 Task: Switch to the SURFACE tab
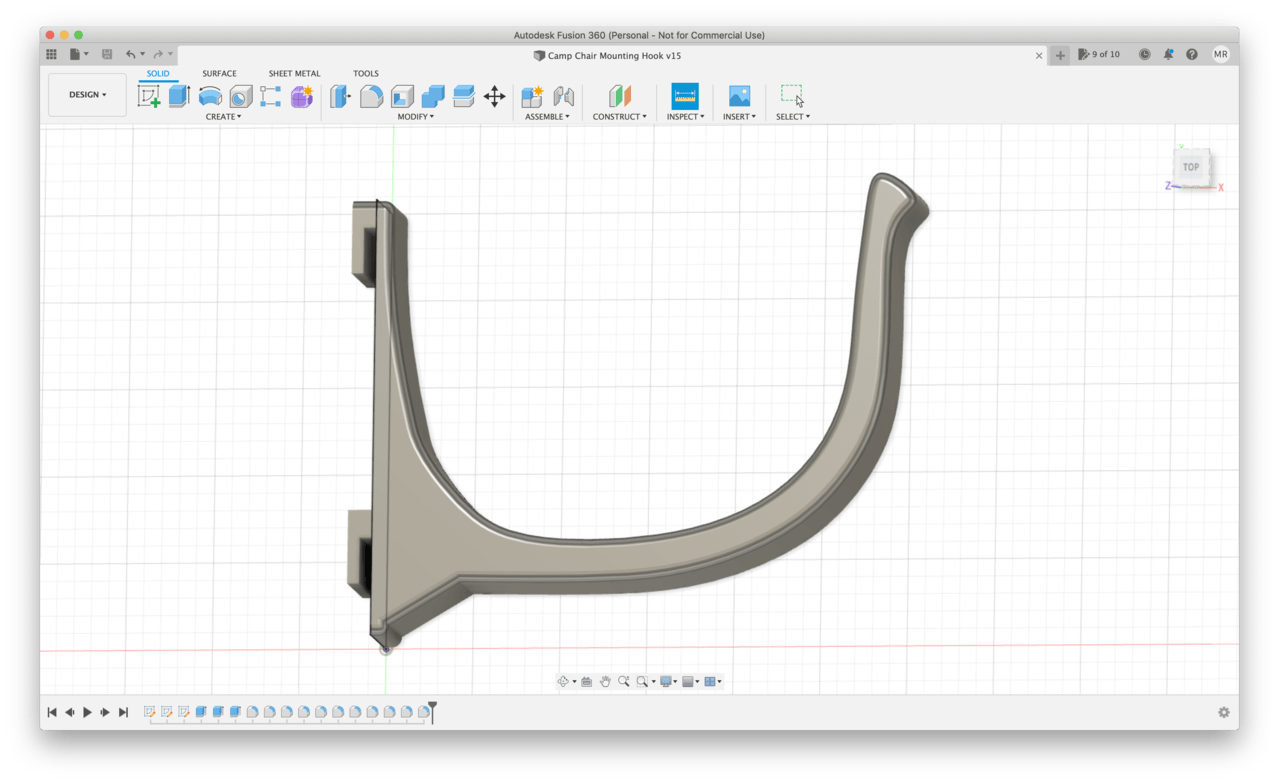(219, 73)
